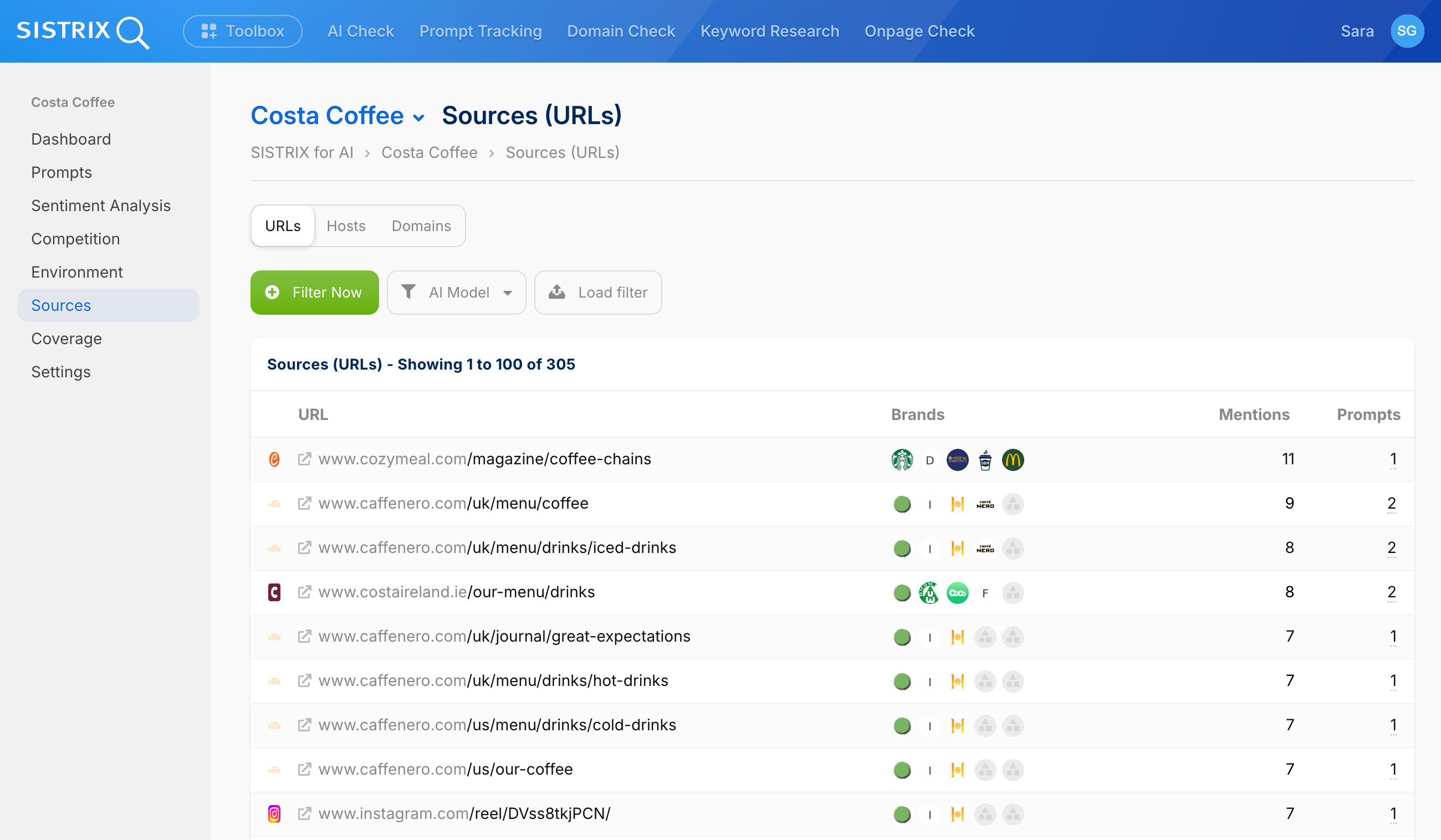Screen dimensions: 1441x840
Task: Open Dashboard in the sidebar
Action: [71, 139]
